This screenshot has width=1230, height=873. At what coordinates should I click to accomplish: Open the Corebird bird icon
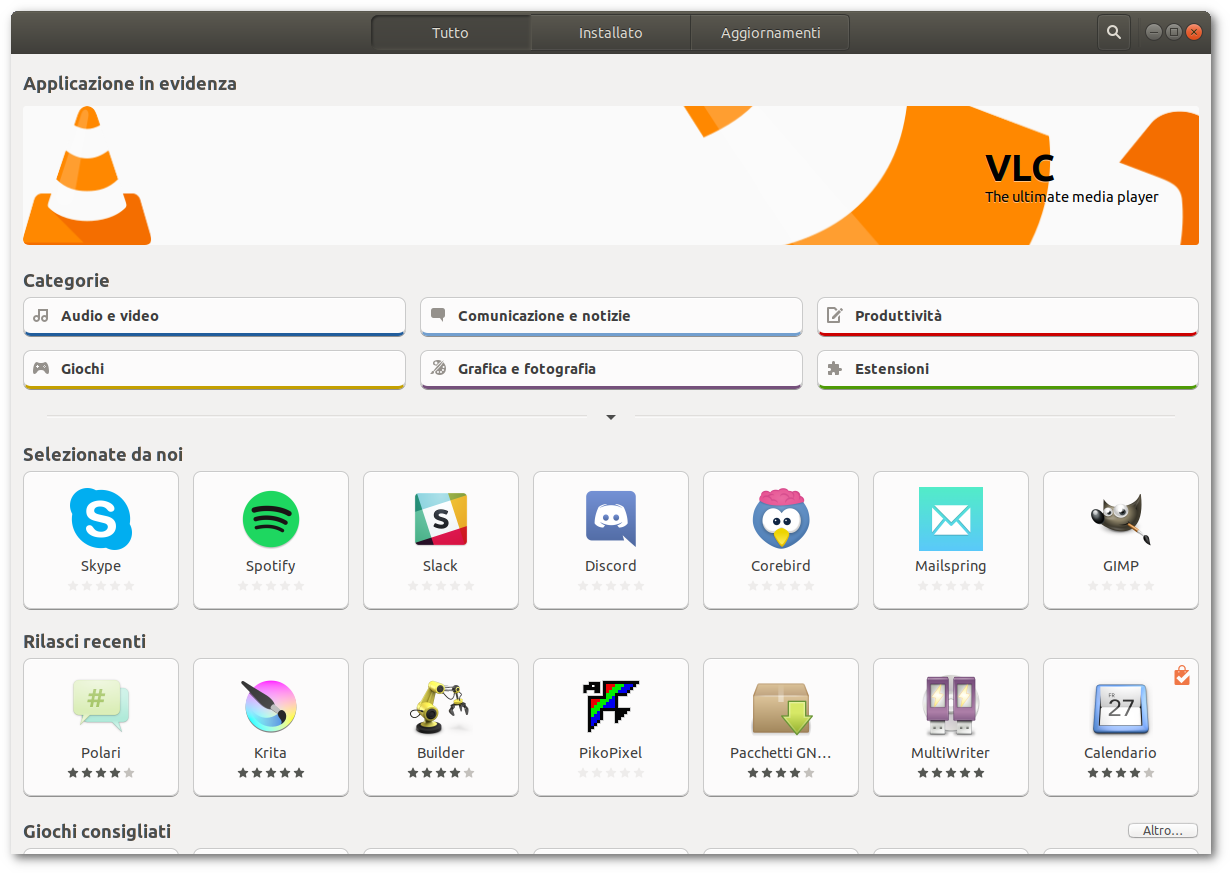tap(781, 519)
